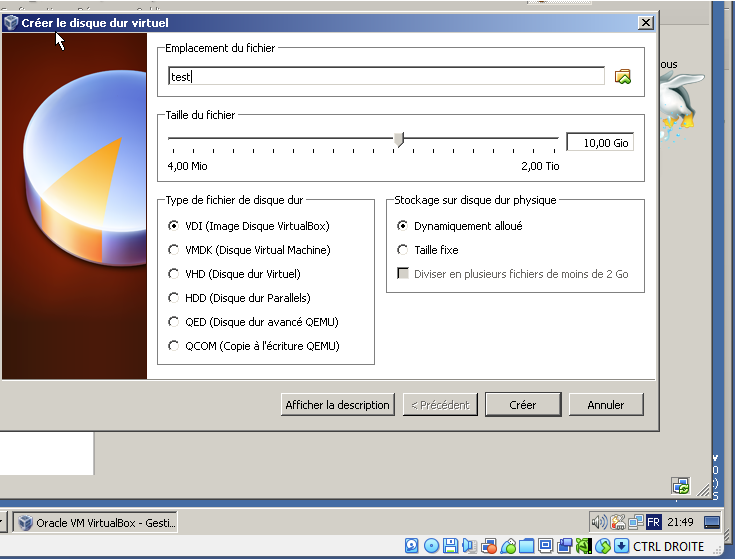Click the 21:49 taskbar clock
The width and height of the screenshot is (735, 559).
680,522
